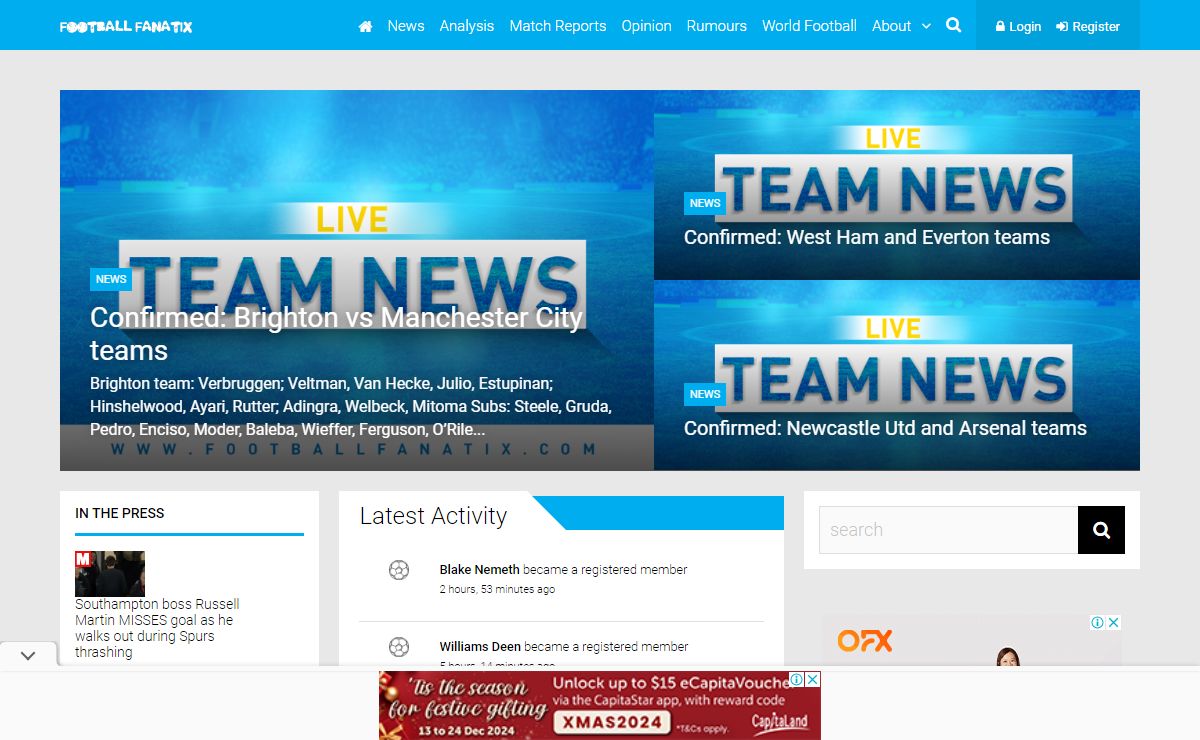Screen dimensions: 1200x740
Task: Click NEWS tag on Brighton article
Action: point(111,279)
